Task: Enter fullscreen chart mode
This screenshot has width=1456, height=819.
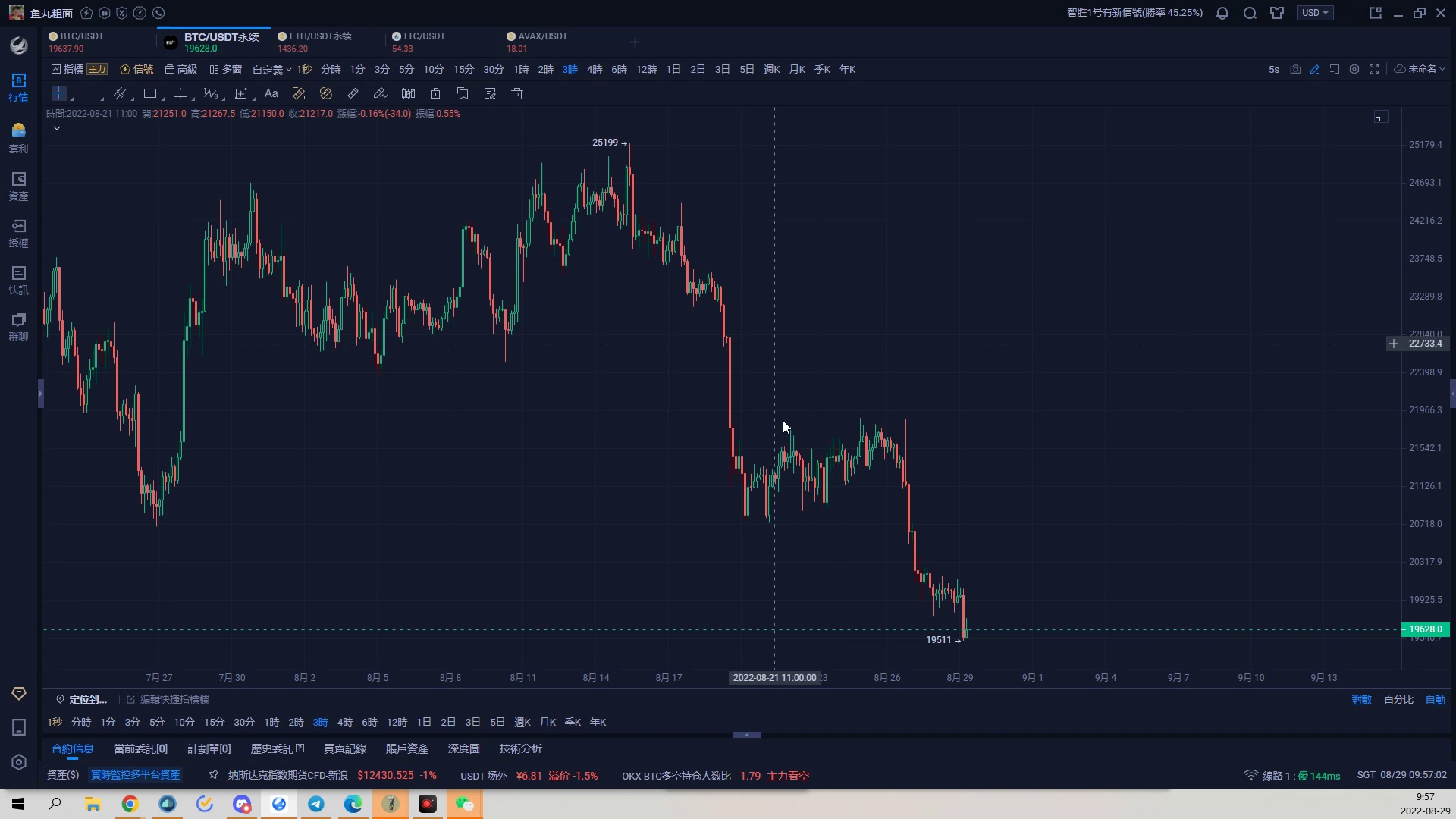Action: click(x=1374, y=69)
